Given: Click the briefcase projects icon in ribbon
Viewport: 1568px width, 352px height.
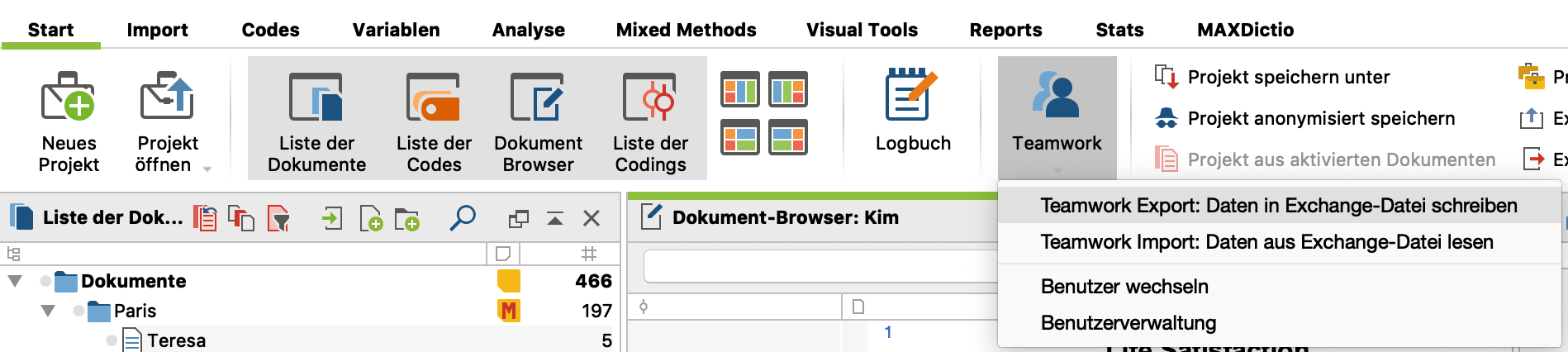Looking at the screenshot, I should (1532, 76).
